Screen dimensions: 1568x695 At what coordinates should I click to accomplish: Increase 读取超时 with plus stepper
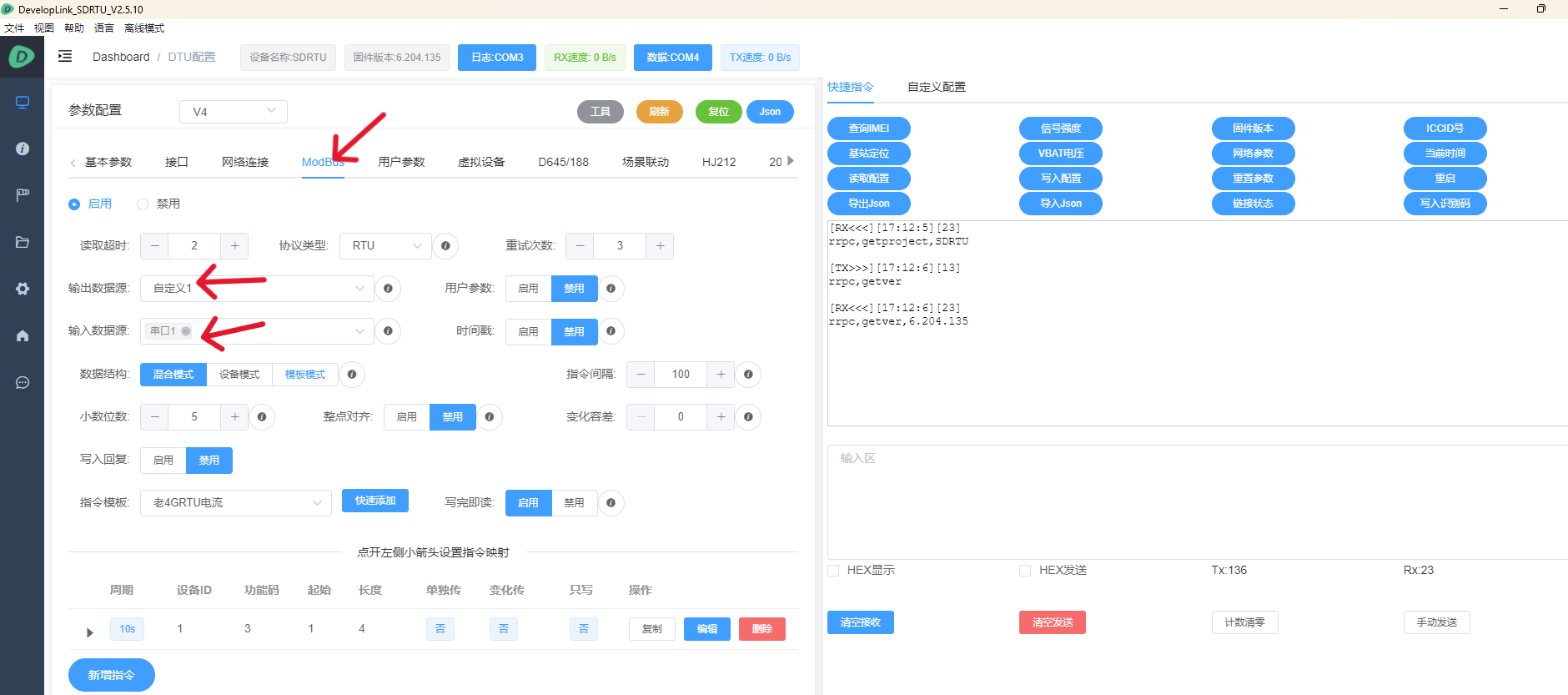click(234, 246)
